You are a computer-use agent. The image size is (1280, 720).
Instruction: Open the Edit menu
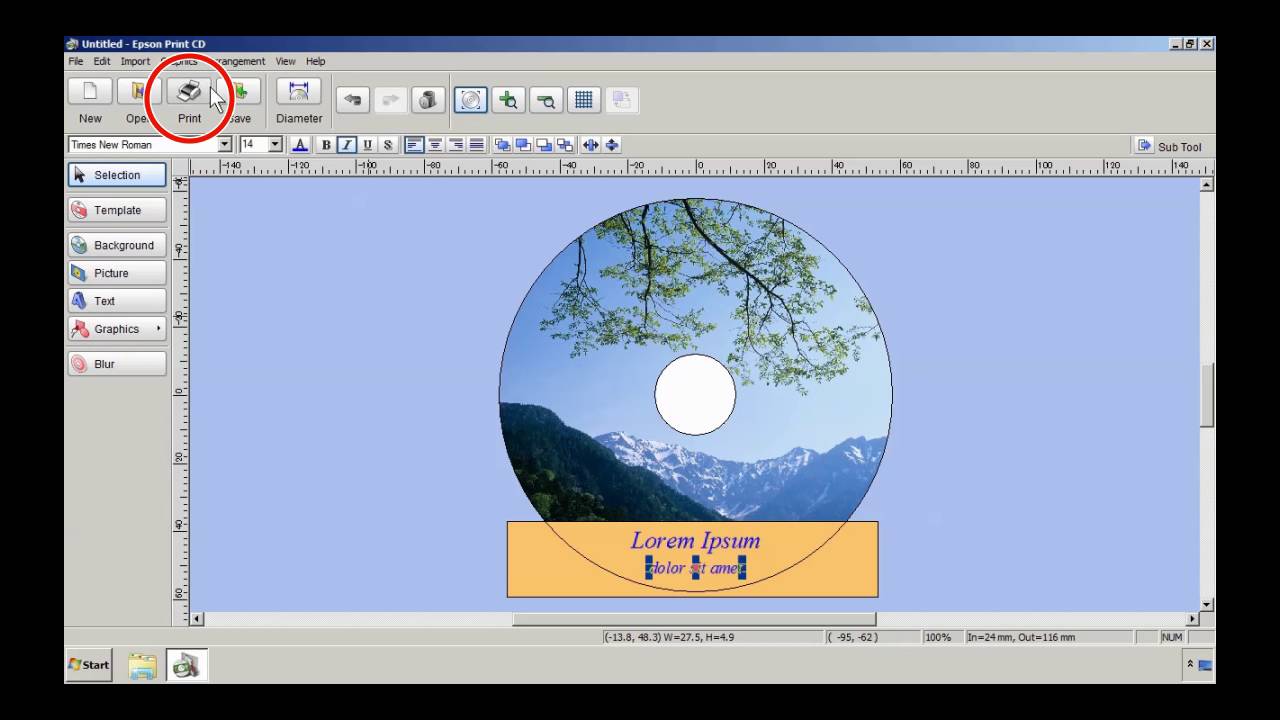(102, 61)
